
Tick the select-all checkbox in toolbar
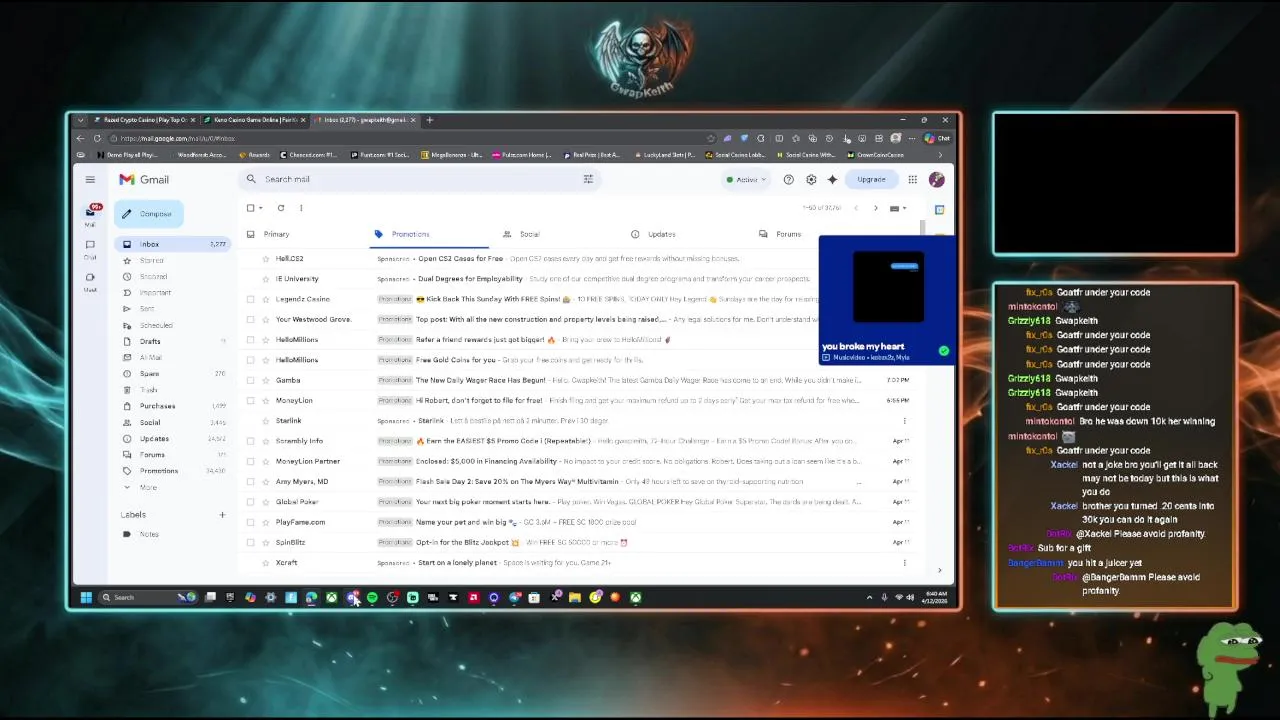[250, 208]
